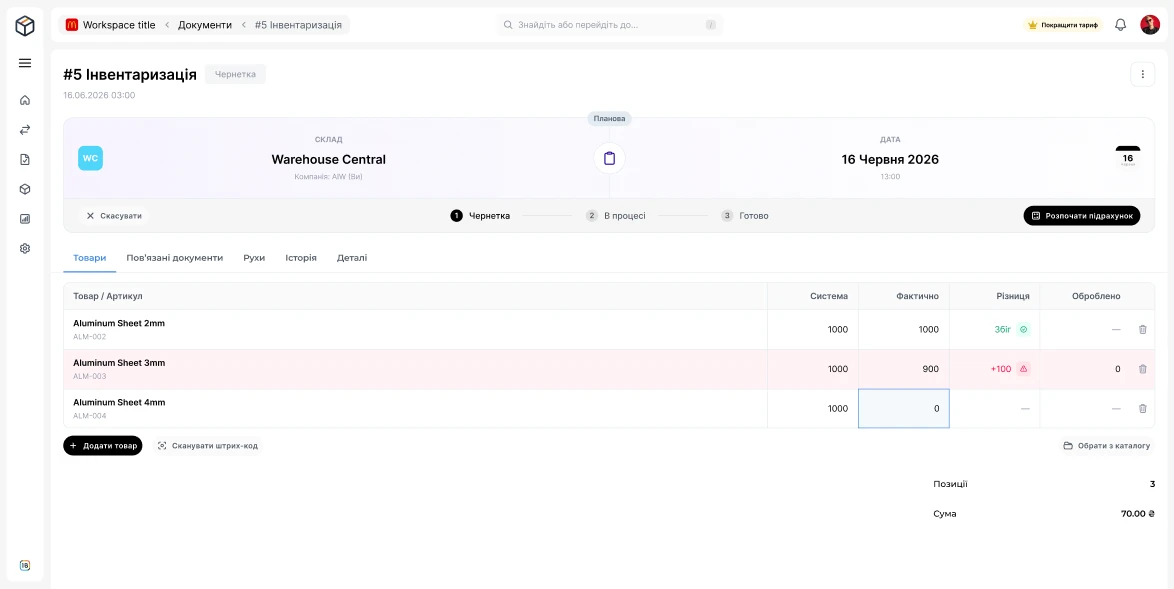Screen dimensions: 1174x589
Task: Open Деталі tab
Action: [352, 257]
